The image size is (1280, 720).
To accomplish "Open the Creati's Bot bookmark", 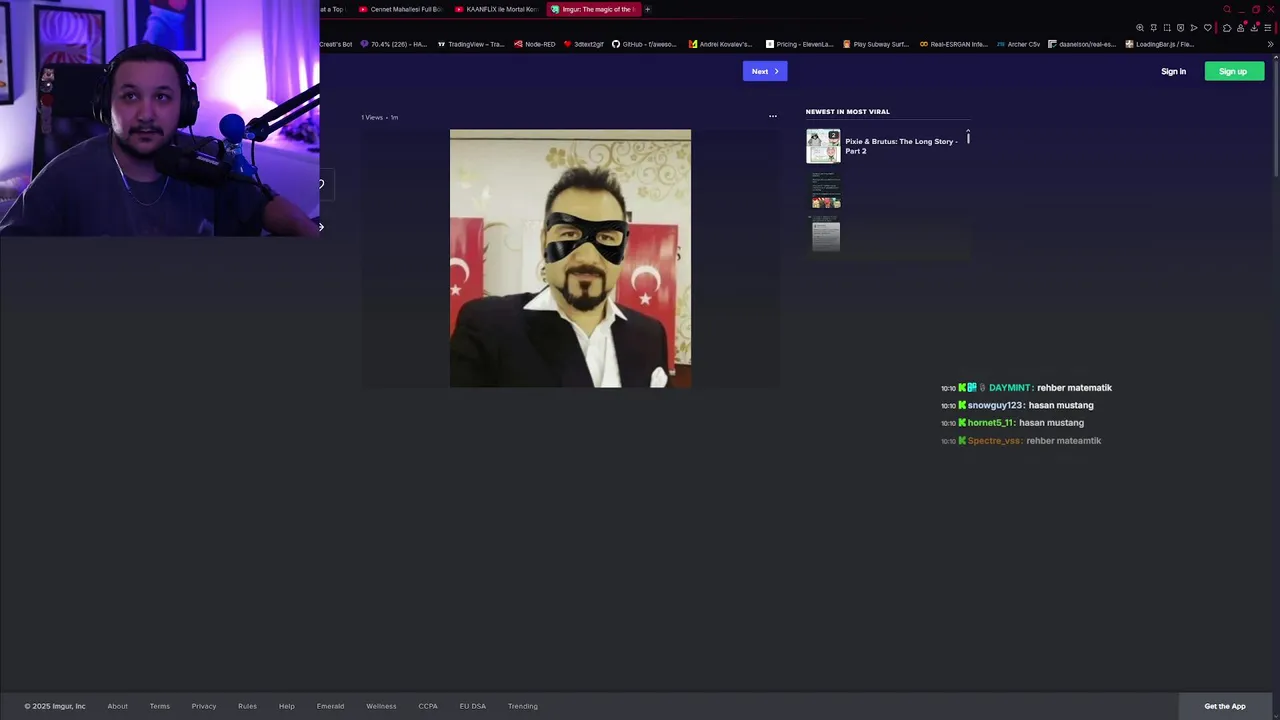I will [336, 44].
